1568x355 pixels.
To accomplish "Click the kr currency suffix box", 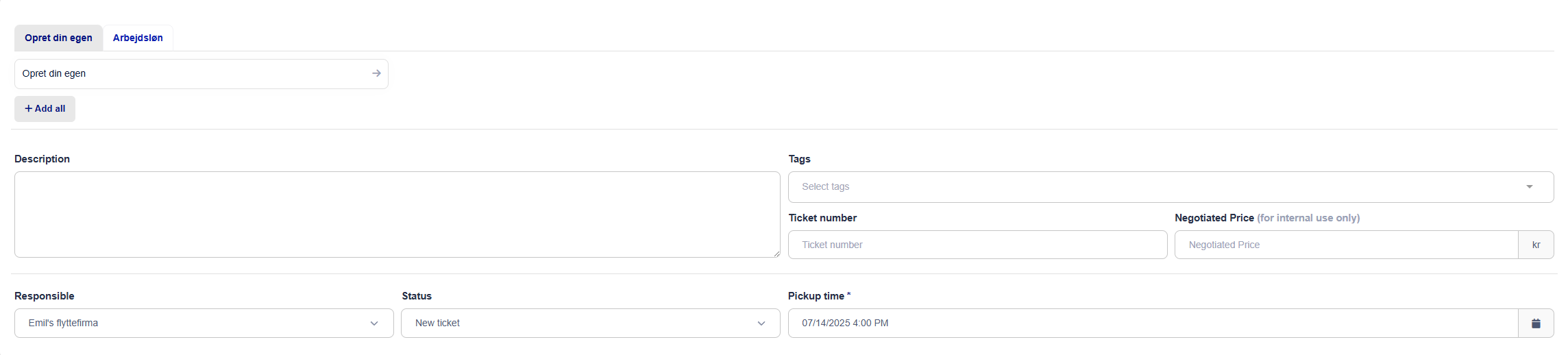I will 1536,245.
